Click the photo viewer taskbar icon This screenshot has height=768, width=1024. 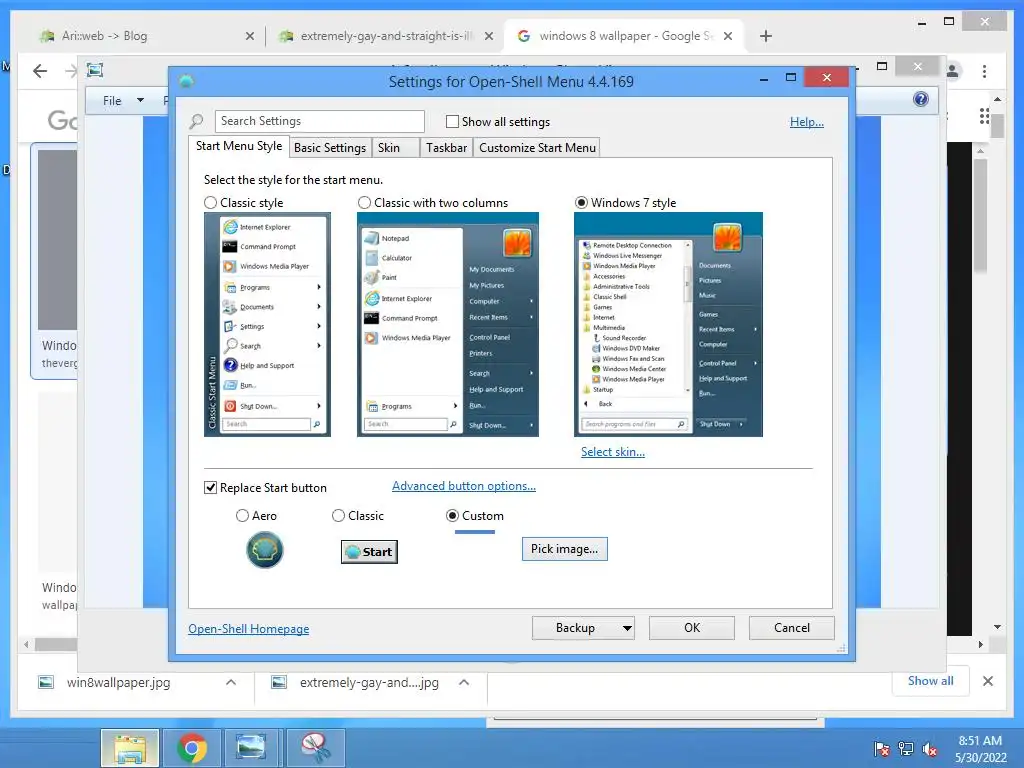click(x=251, y=748)
